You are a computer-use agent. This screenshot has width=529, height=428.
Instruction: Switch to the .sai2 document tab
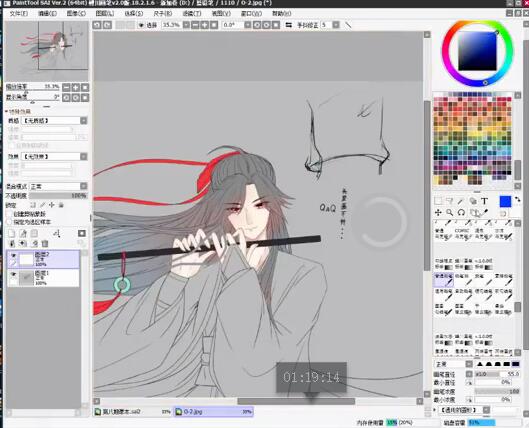click(133, 411)
